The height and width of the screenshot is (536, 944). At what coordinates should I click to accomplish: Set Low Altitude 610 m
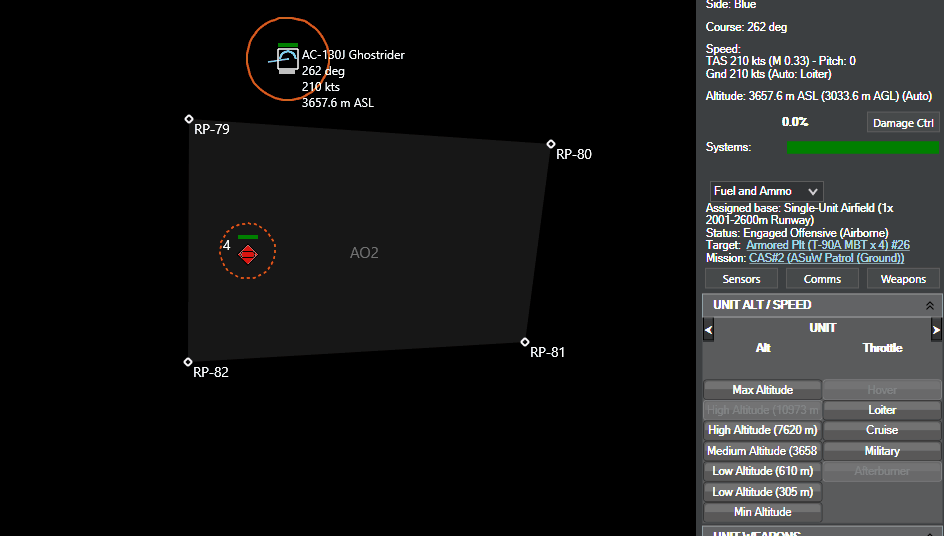(x=762, y=471)
